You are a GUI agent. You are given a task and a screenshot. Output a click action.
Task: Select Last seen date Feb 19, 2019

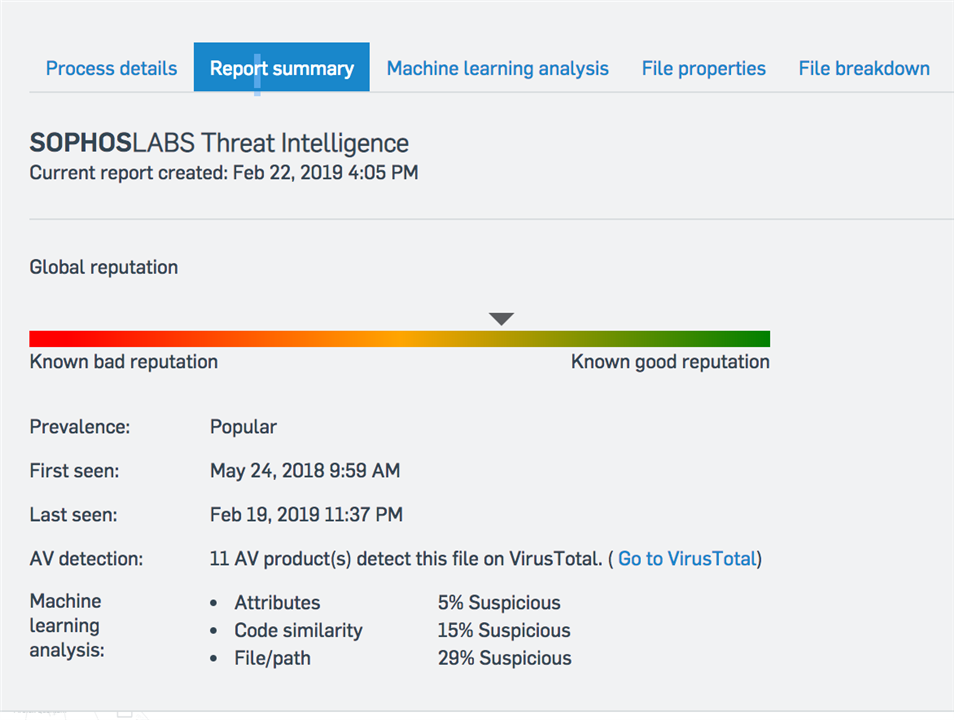click(x=306, y=515)
